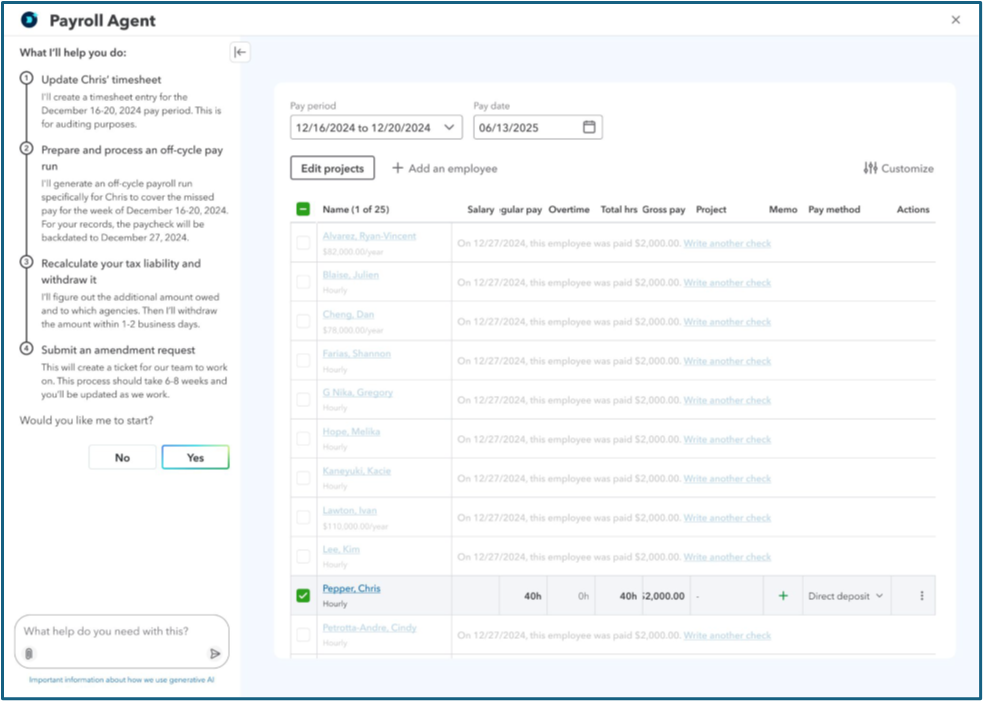Viewport: 983px width, 701px height.
Task: Click Add an employee
Action: tap(444, 168)
